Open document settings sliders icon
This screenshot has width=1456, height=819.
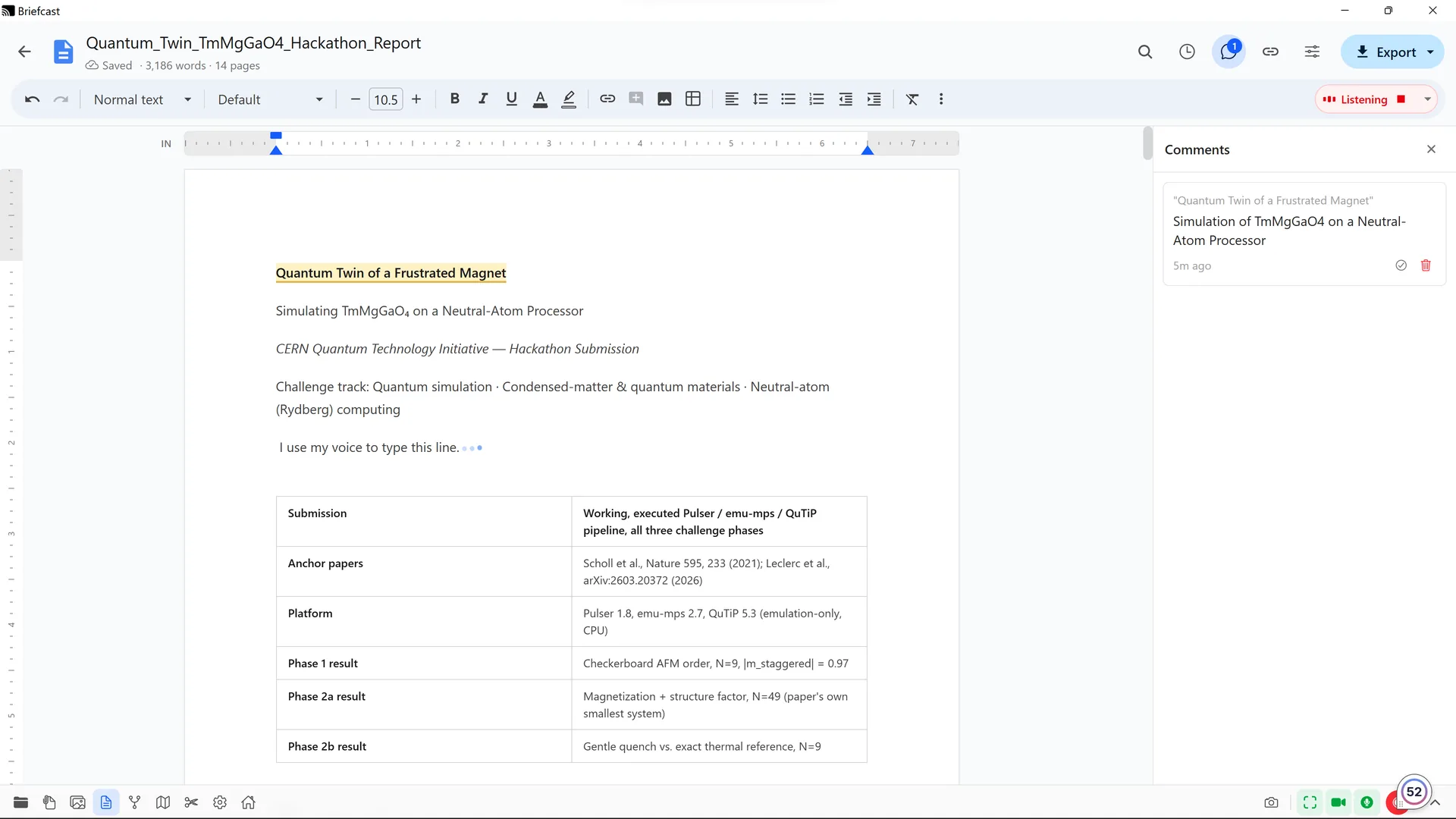(x=1312, y=52)
